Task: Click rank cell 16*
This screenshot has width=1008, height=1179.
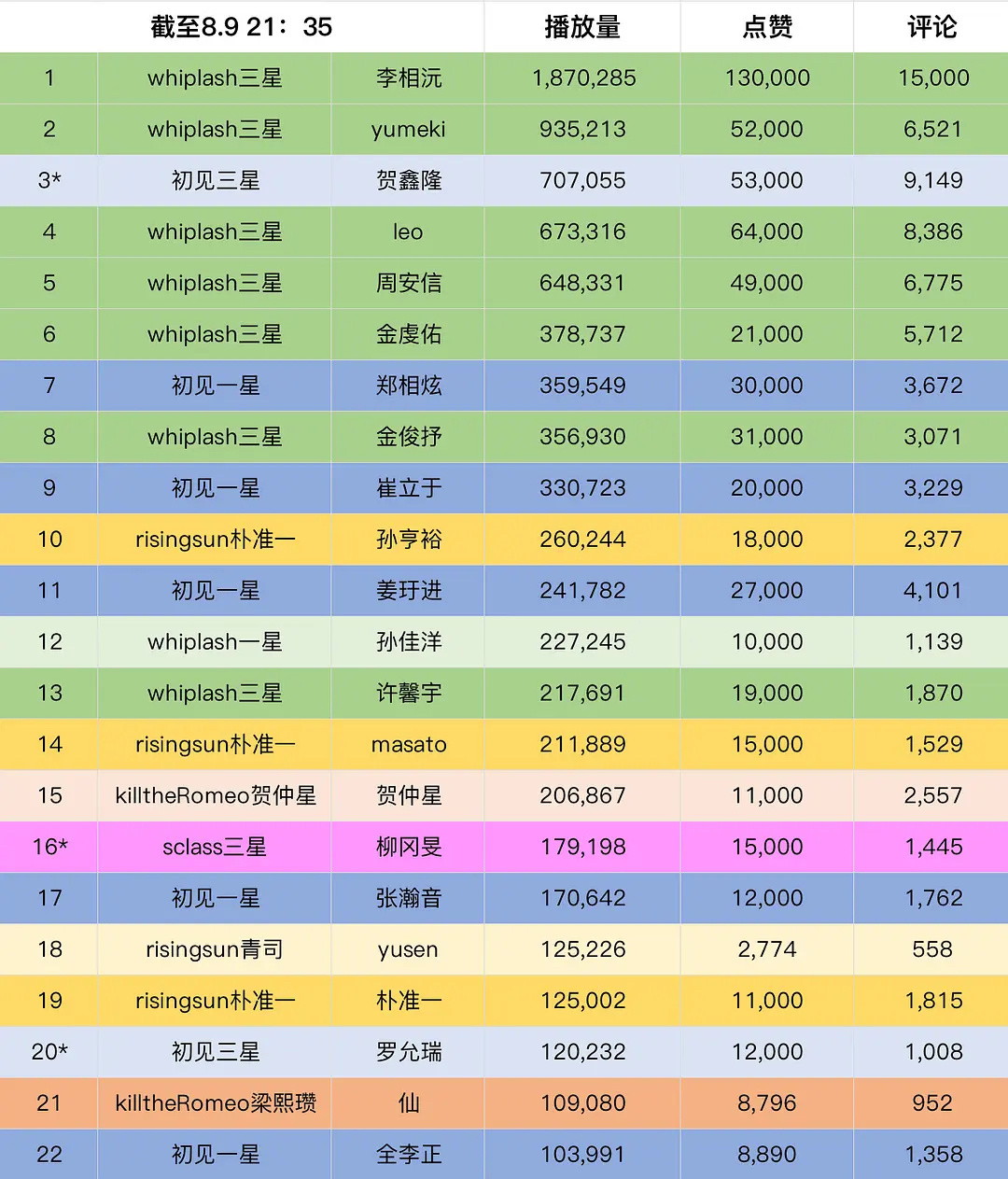Action: tap(49, 848)
